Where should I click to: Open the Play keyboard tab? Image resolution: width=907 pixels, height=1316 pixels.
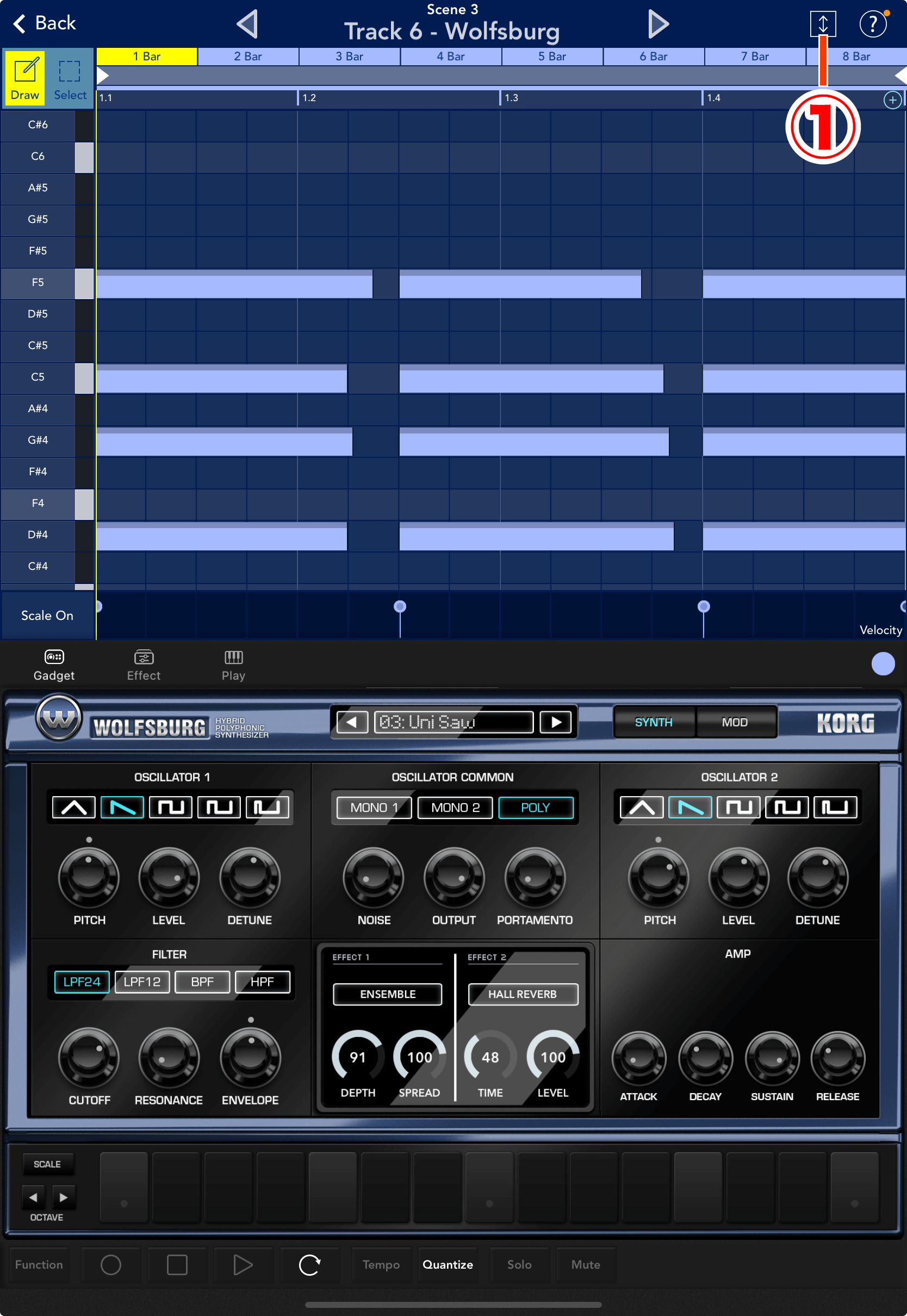pos(234,665)
